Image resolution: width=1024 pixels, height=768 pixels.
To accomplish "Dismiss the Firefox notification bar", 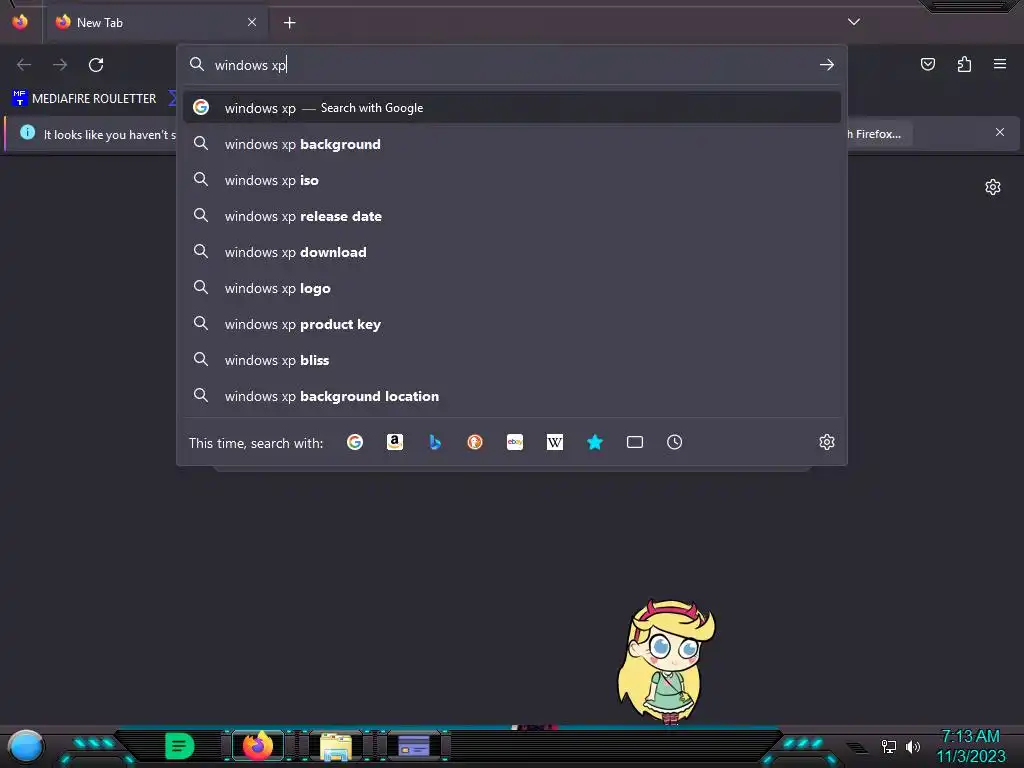I will coord(1000,133).
